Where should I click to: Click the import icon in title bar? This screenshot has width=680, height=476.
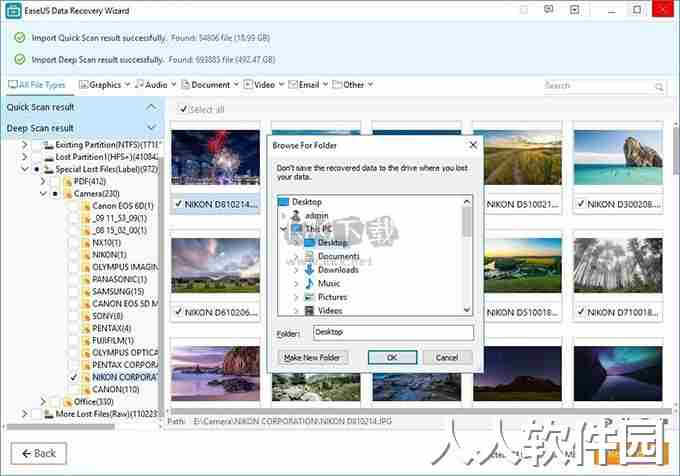pos(574,9)
